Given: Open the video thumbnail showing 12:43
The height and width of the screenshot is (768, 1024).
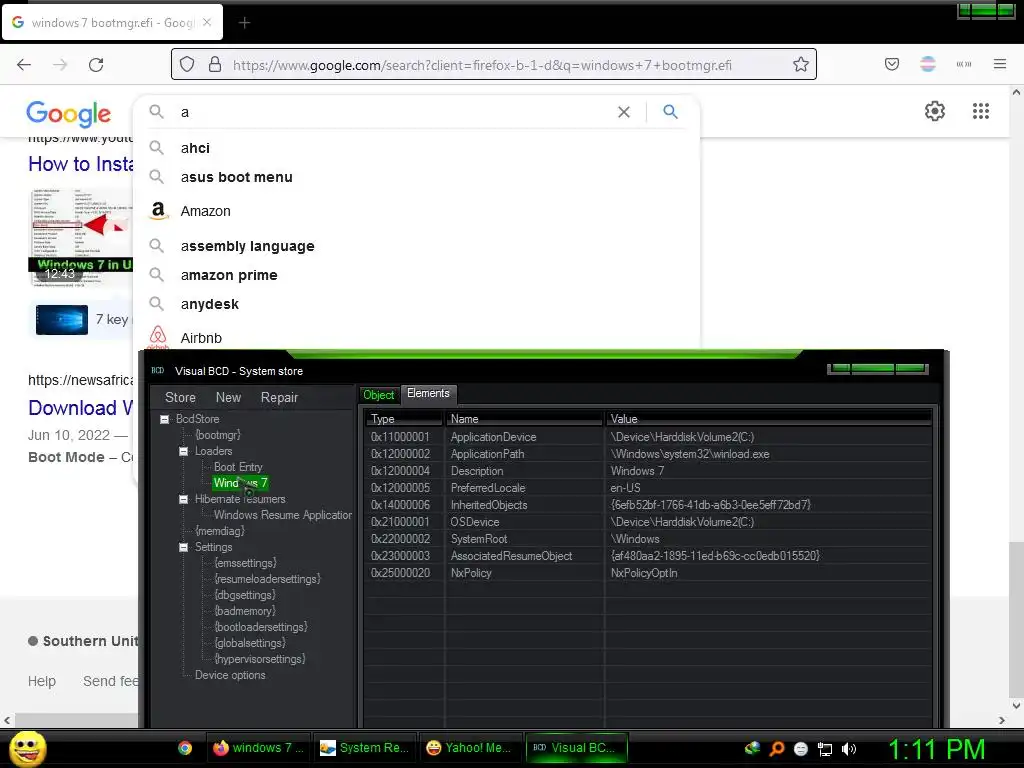Looking at the screenshot, I should [x=80, y=237].
